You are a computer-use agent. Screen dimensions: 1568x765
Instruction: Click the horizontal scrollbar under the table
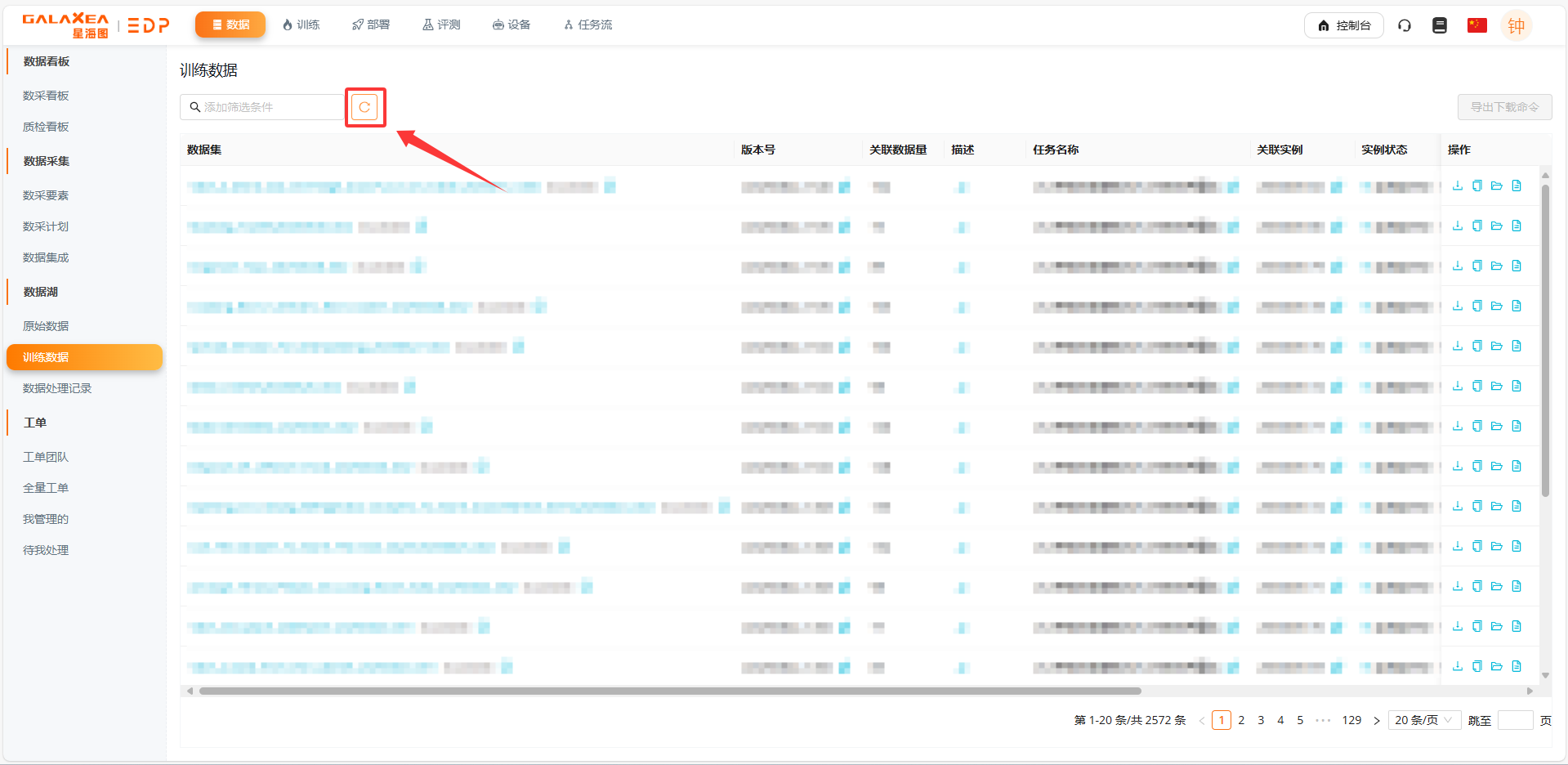670,691
